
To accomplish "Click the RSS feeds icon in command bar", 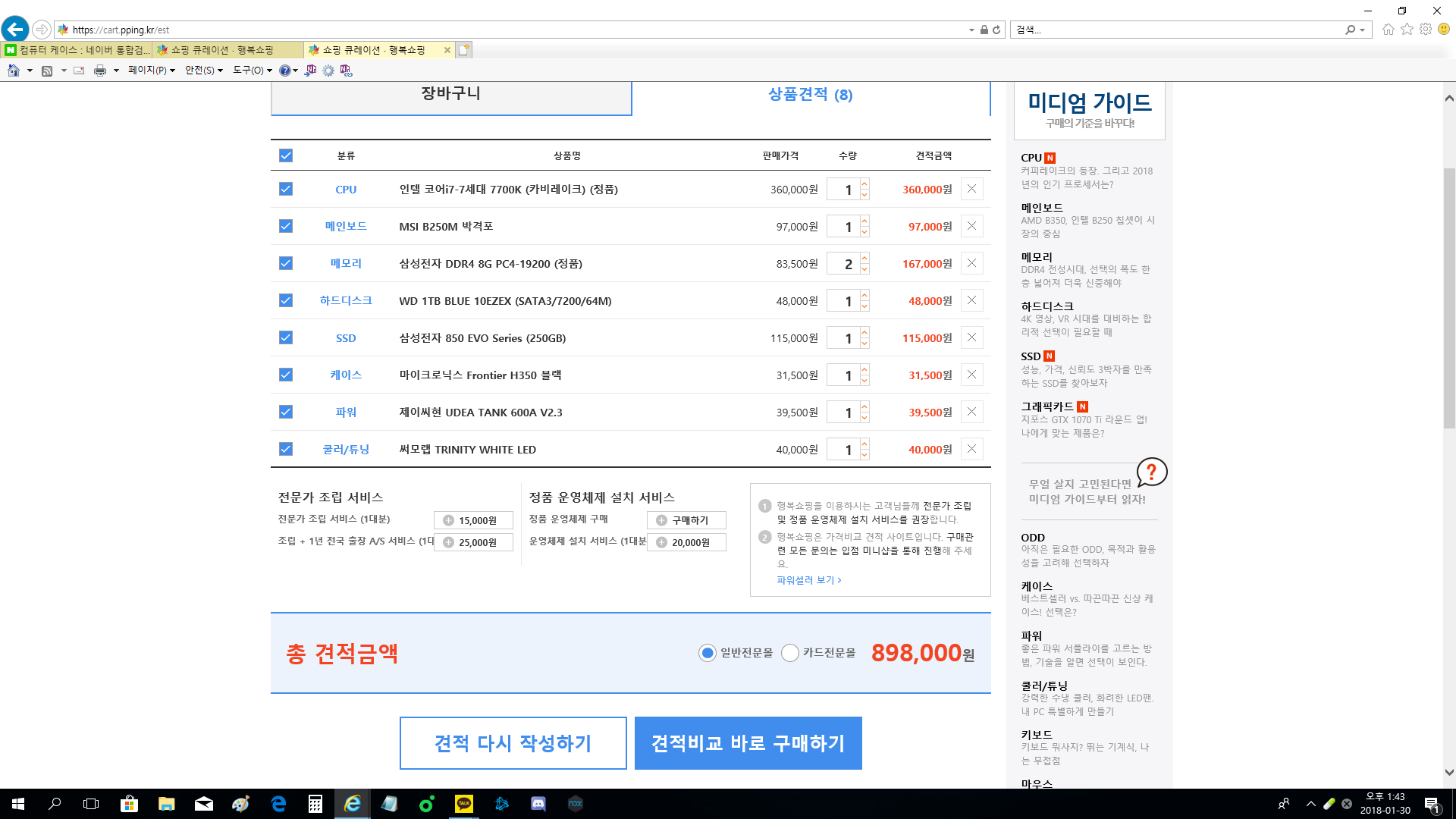I will 47,71.
